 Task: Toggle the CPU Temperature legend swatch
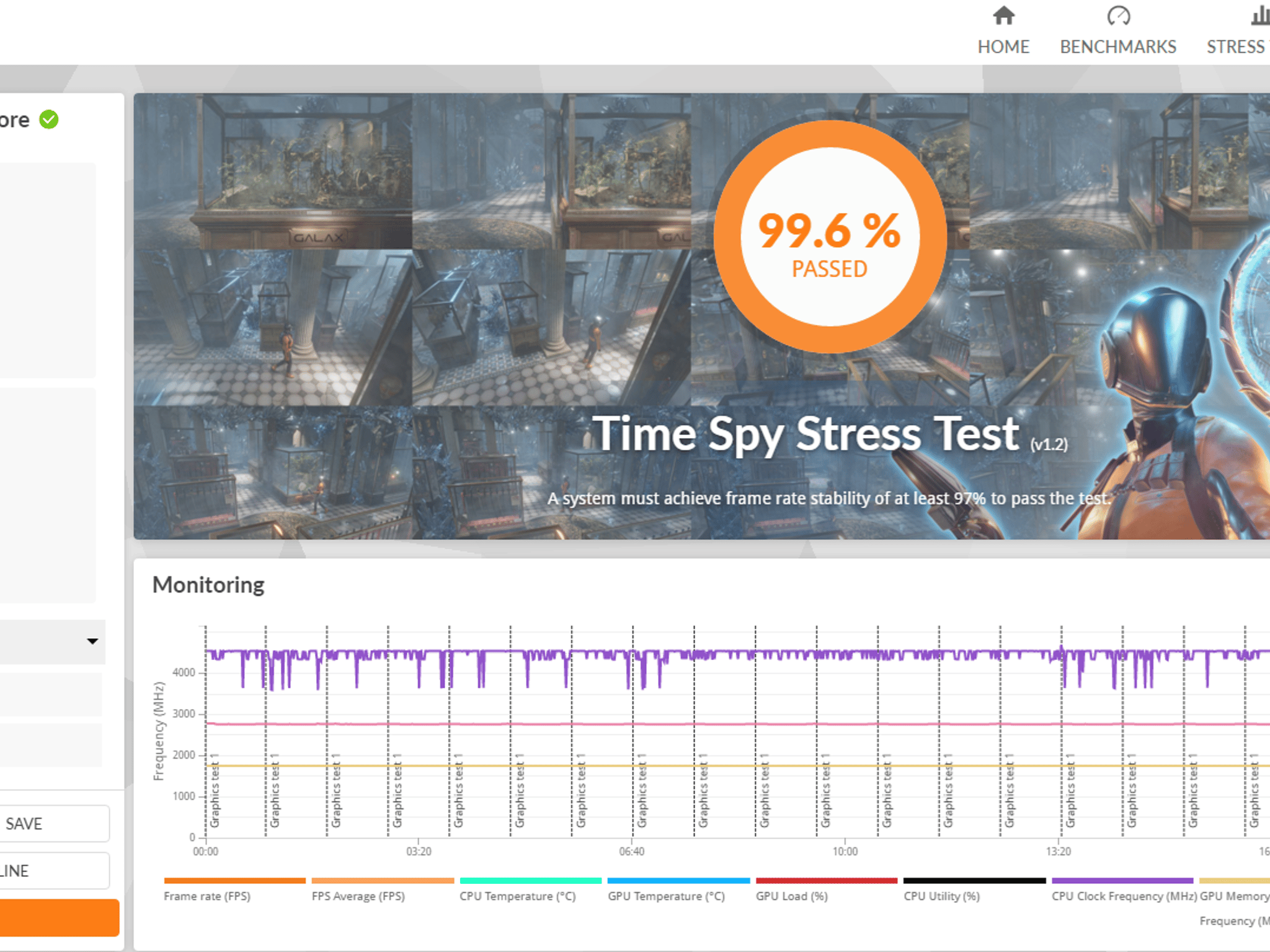point(531,881)
